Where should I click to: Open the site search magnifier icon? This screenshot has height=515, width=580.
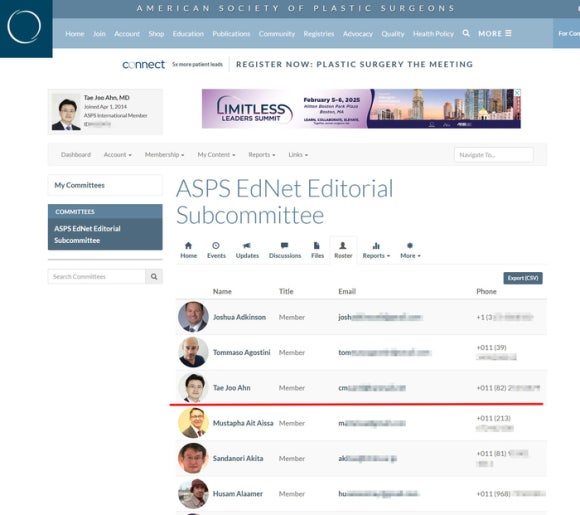tap(466, 33)
